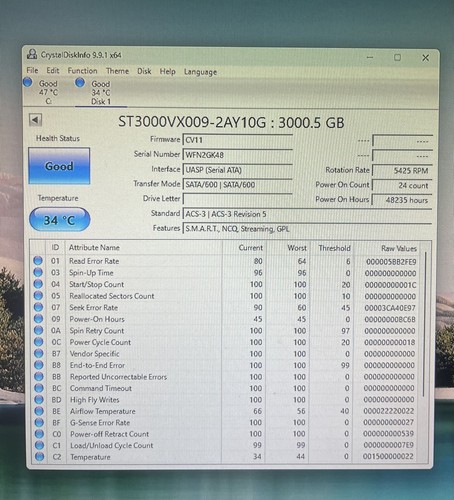Maximize the CrystalDiskInfo window

397,57
